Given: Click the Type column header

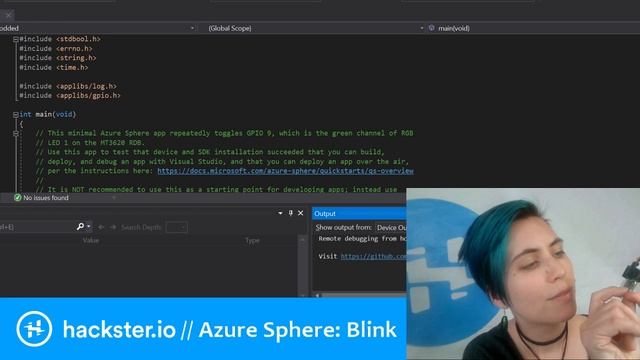Looking at the screenshot, I should tap(252, 240).
